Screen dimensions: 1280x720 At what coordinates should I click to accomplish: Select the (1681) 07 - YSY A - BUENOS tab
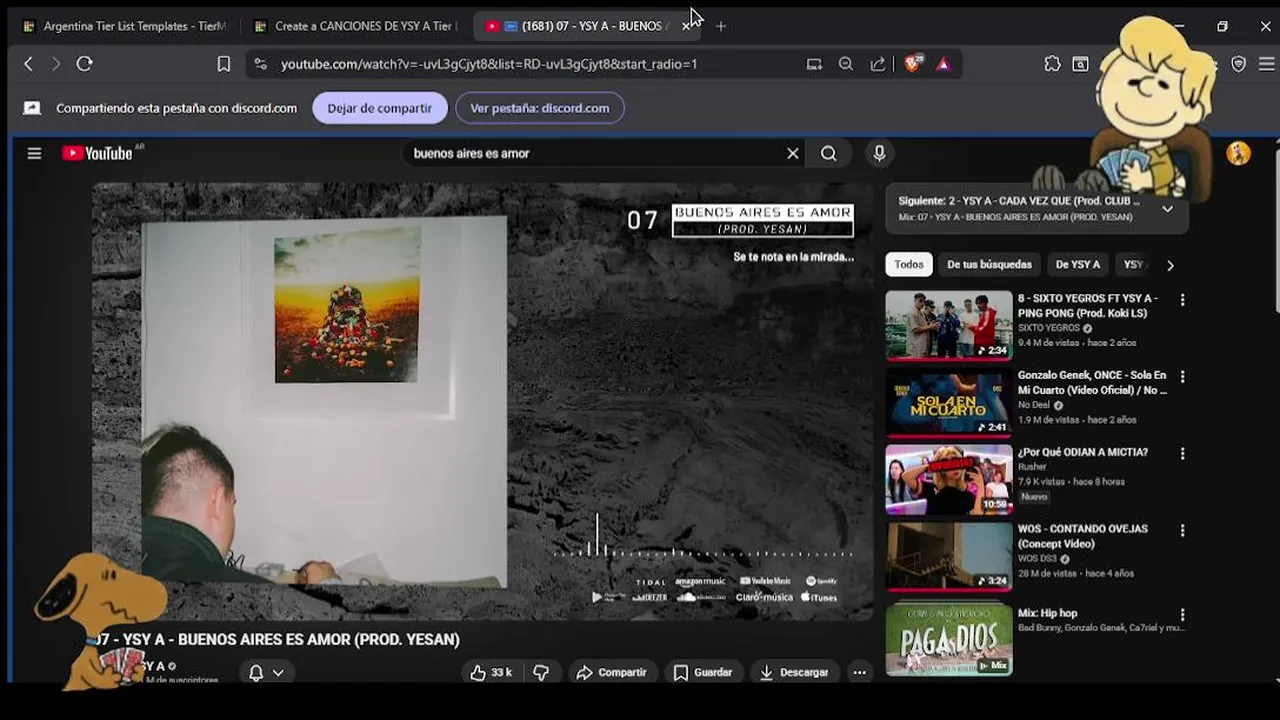pyautogui.click(x=585, y=26)
